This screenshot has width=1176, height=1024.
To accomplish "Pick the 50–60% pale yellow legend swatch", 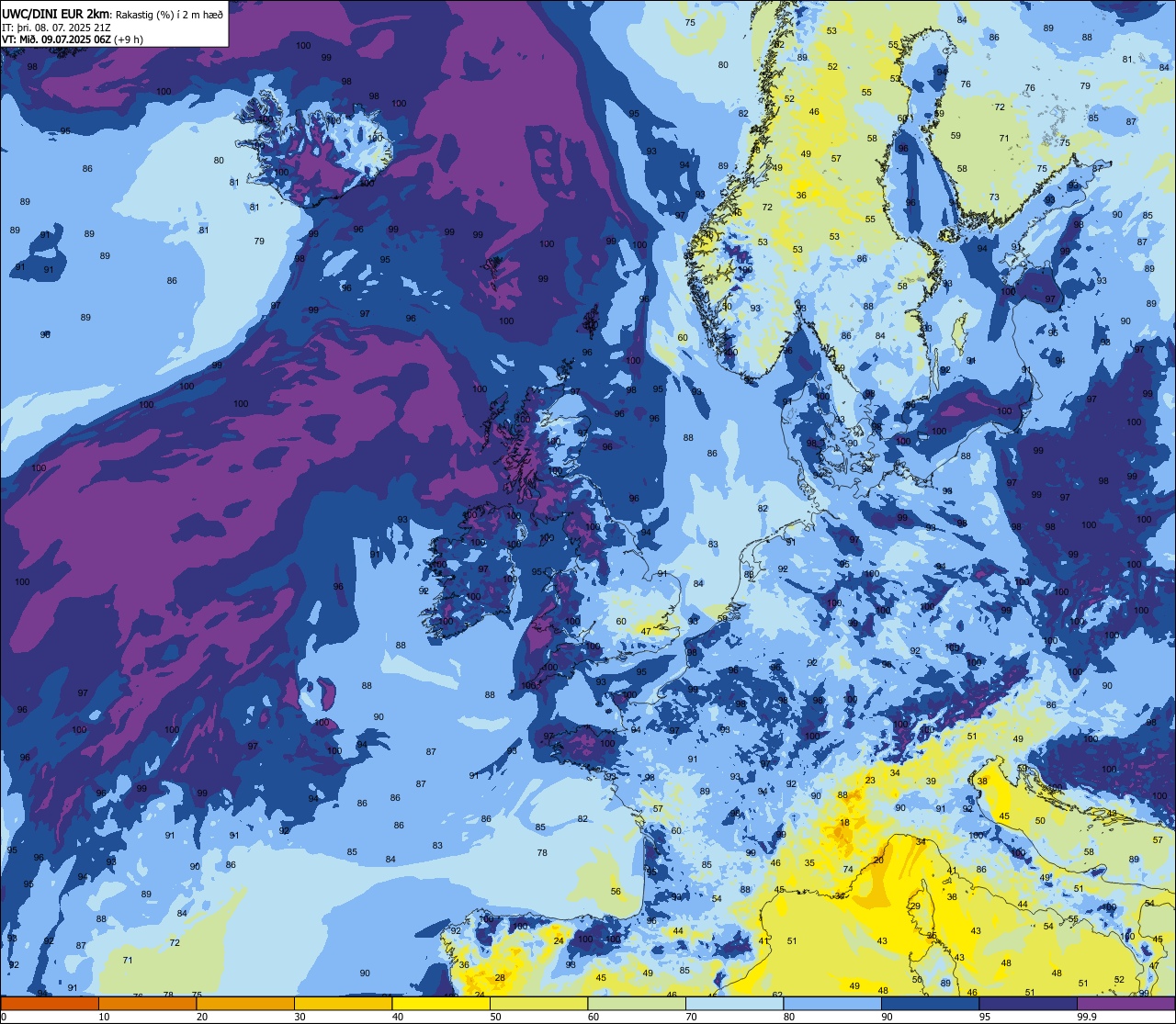I will point(538,1003).
